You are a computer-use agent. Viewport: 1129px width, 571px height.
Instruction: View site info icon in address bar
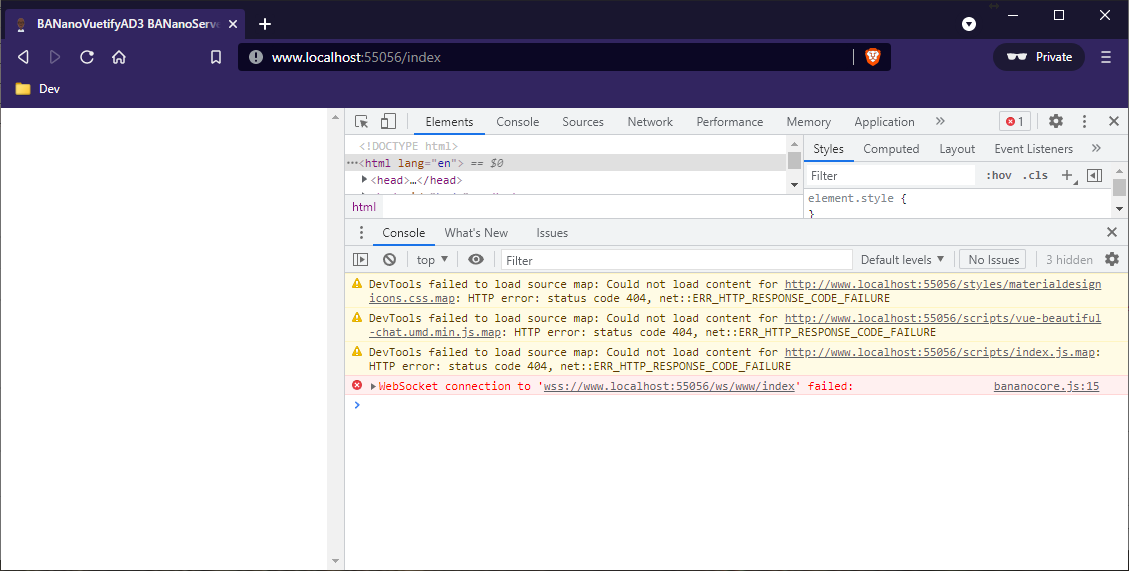coord(256,57)
